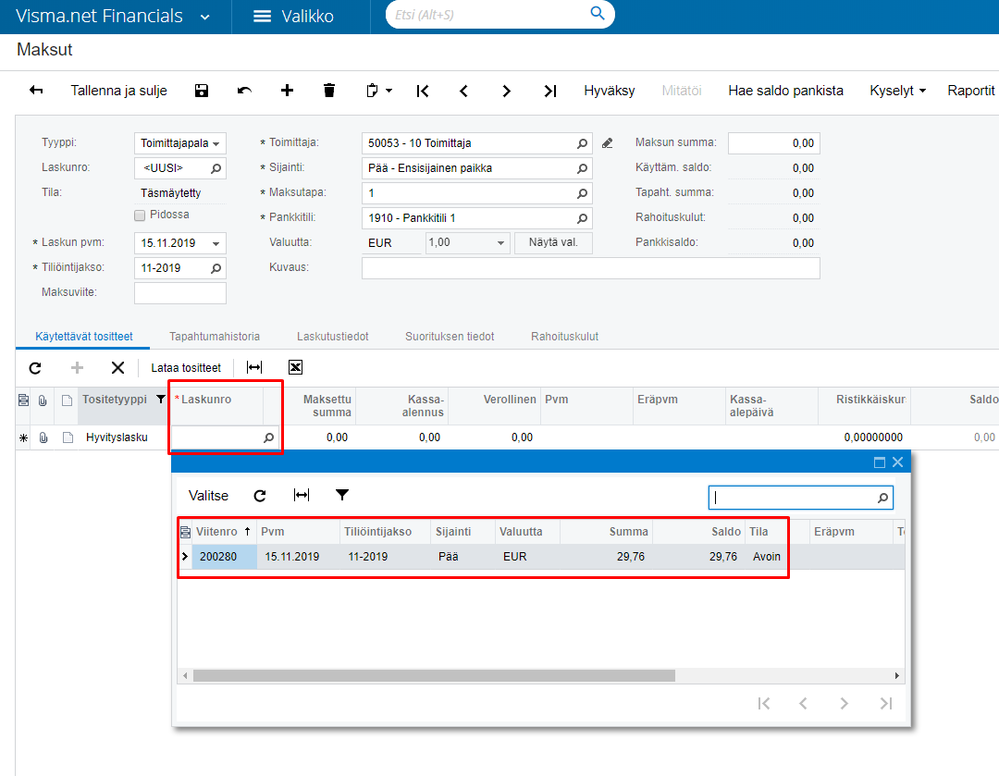Switch to the Tapahtumahistoria tab

click(214, 337)
